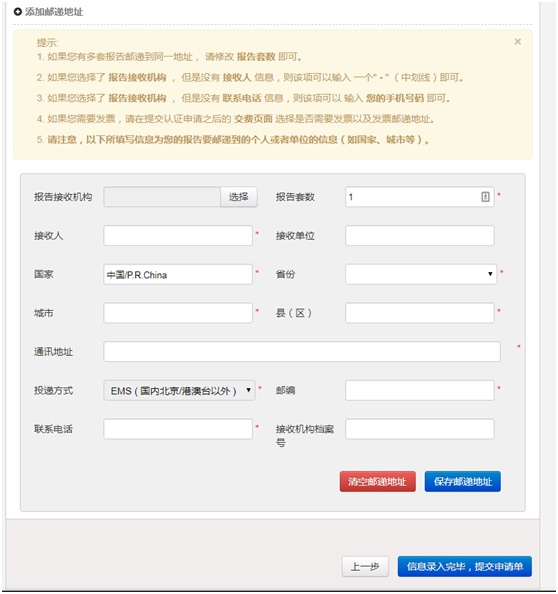558x594 pixels.
Task: Click the wide 通讯地址 address field
Action: click(x=302, y=351)
